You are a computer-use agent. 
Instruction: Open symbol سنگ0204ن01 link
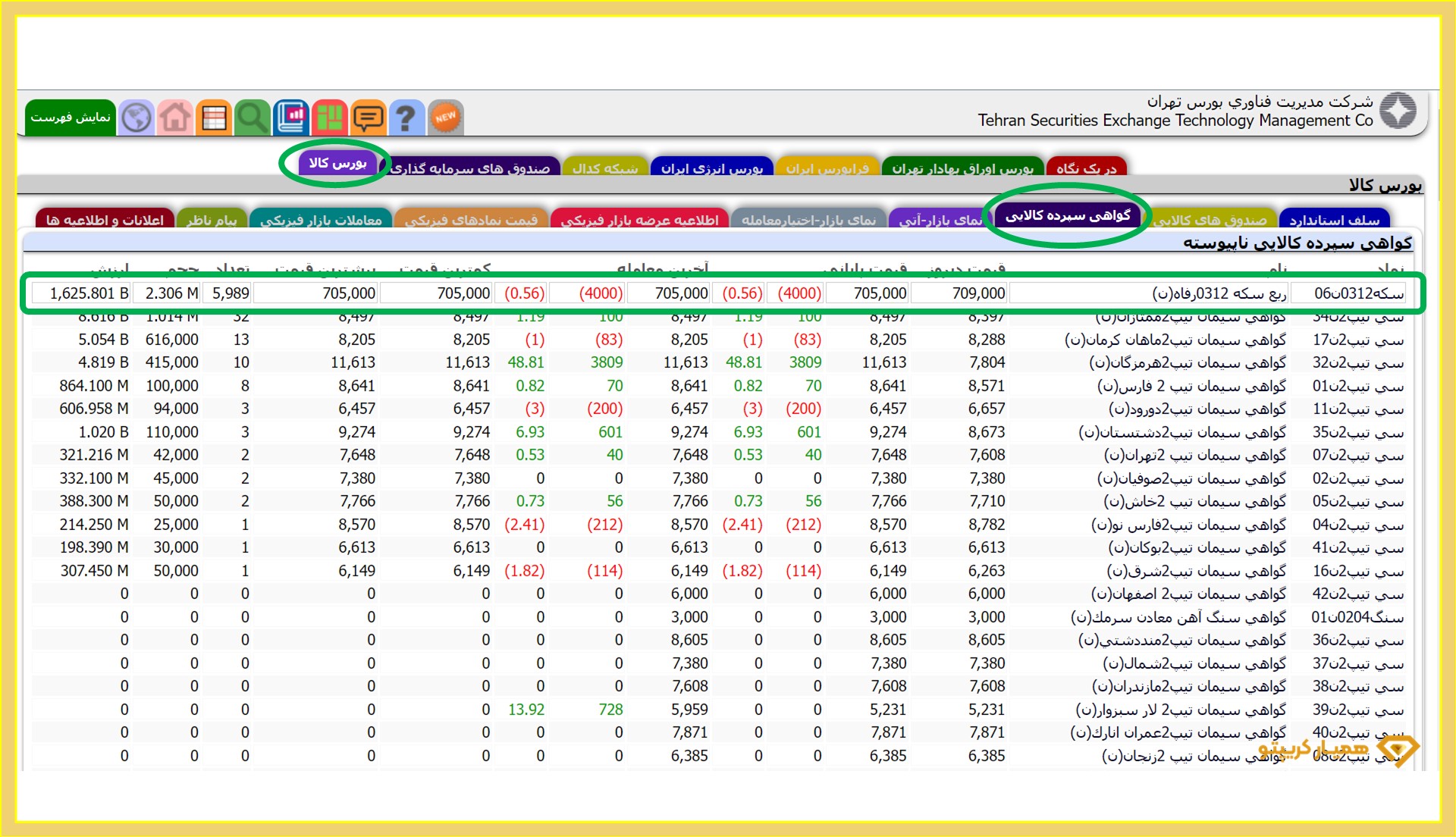1358,617
